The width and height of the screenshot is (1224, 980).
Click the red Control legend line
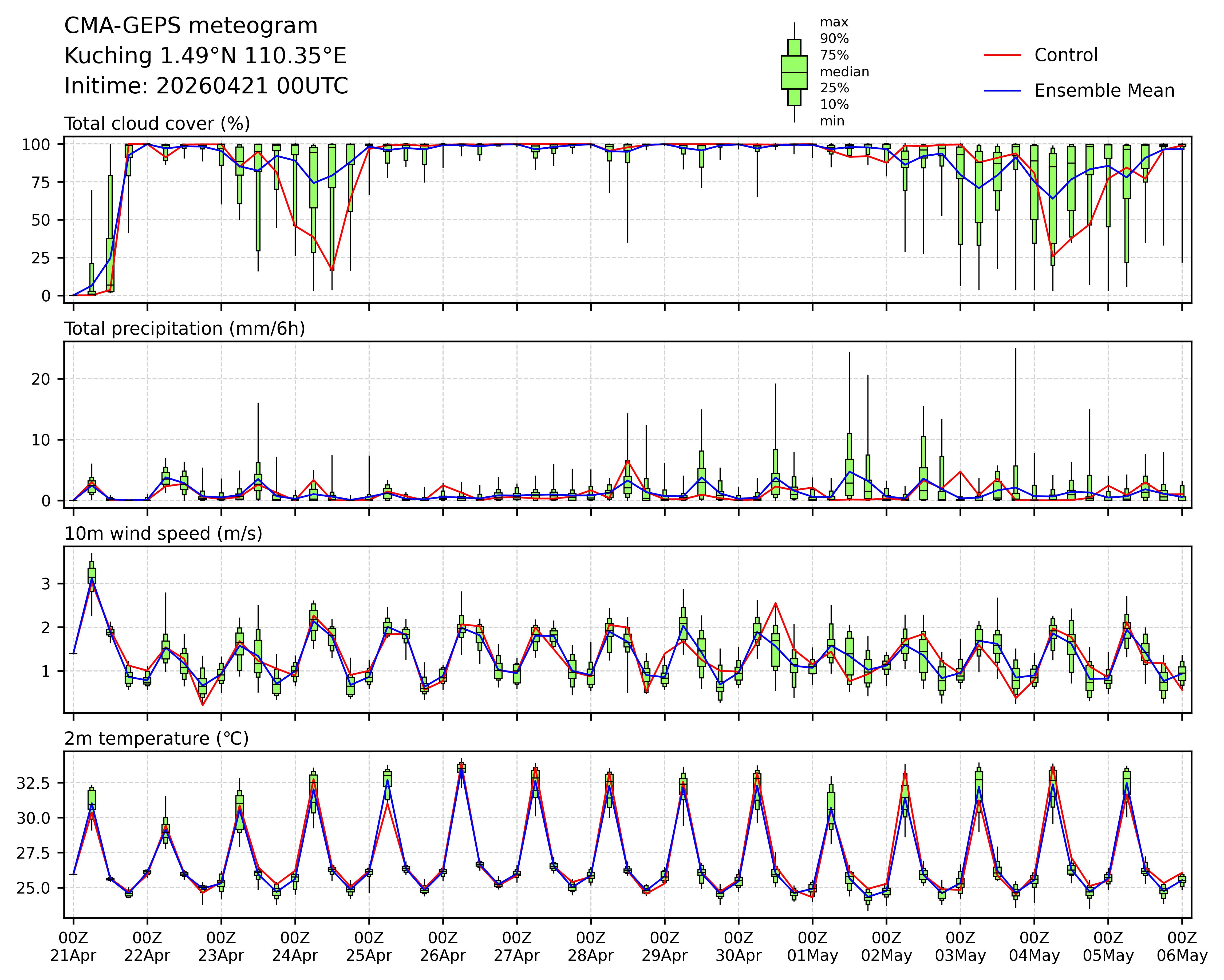coord(1002,55)
